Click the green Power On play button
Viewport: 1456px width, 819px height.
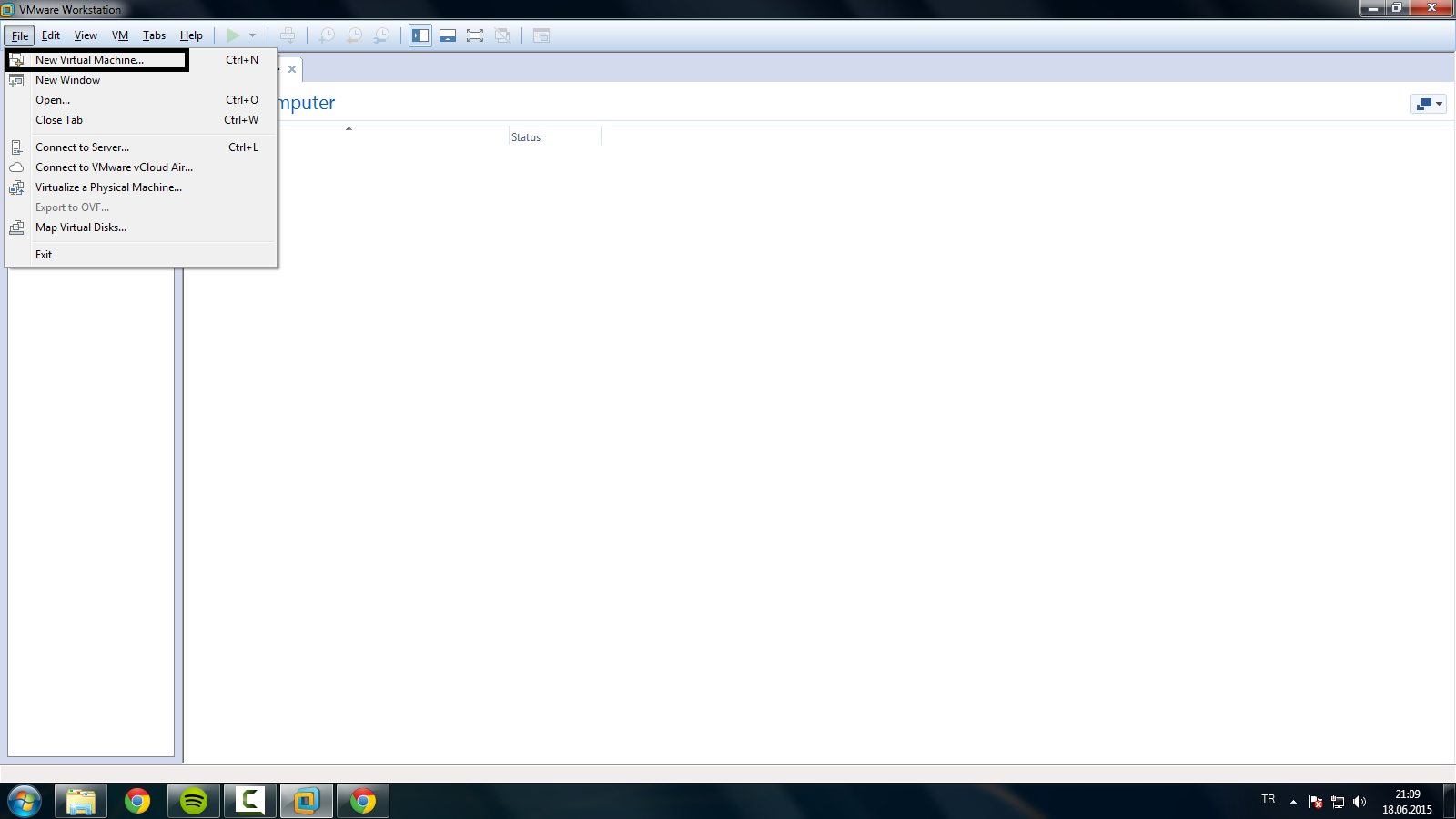point(233,35)
